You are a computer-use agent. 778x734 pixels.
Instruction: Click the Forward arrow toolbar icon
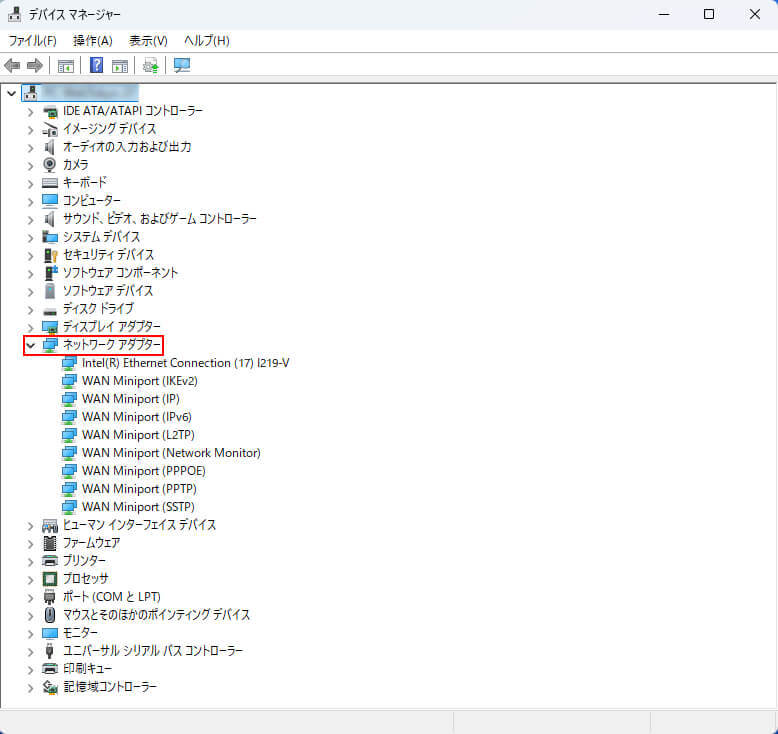(x=34, y=65)
